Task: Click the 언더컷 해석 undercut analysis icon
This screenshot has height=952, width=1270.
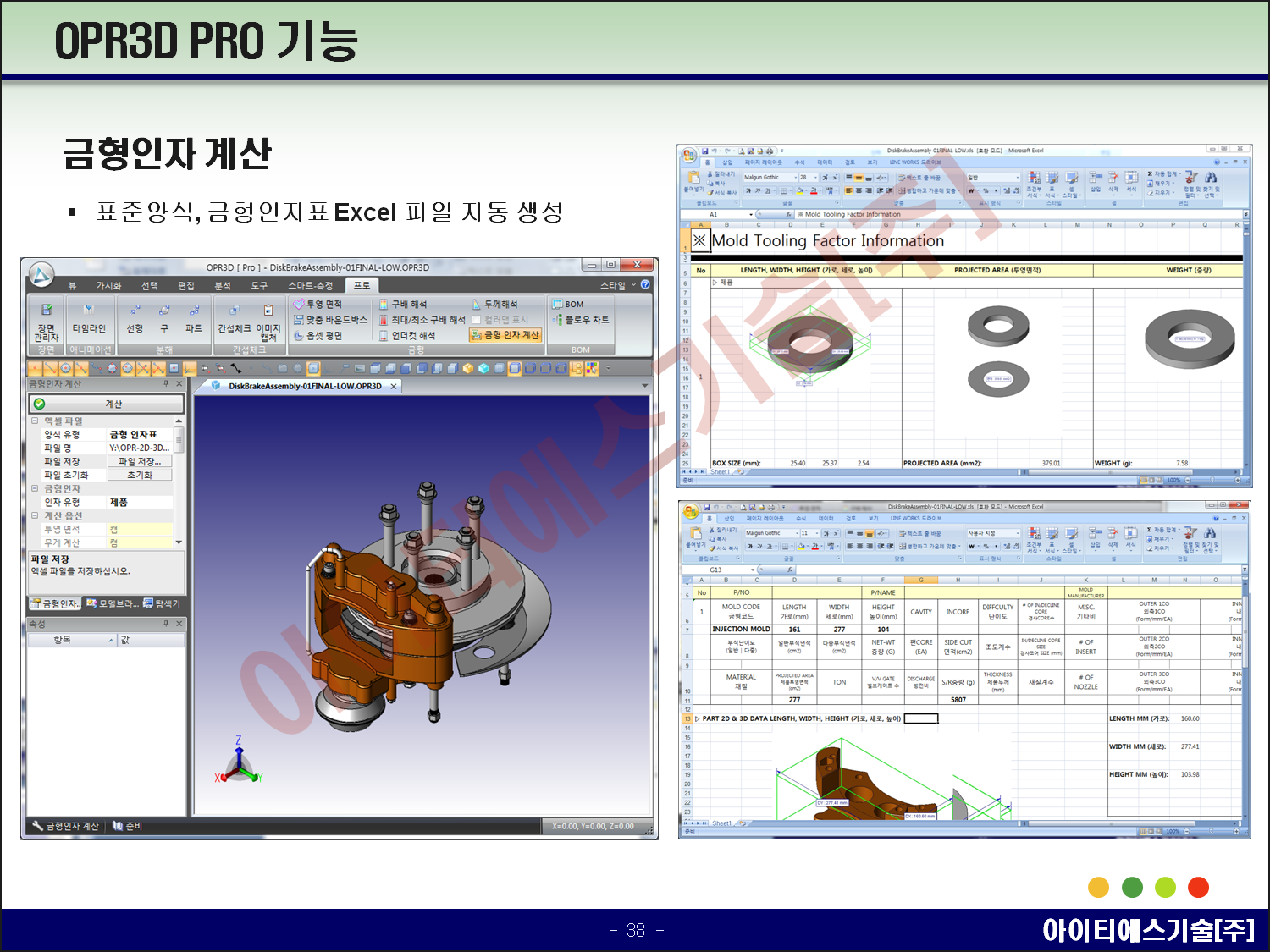Action: point(384,336)
